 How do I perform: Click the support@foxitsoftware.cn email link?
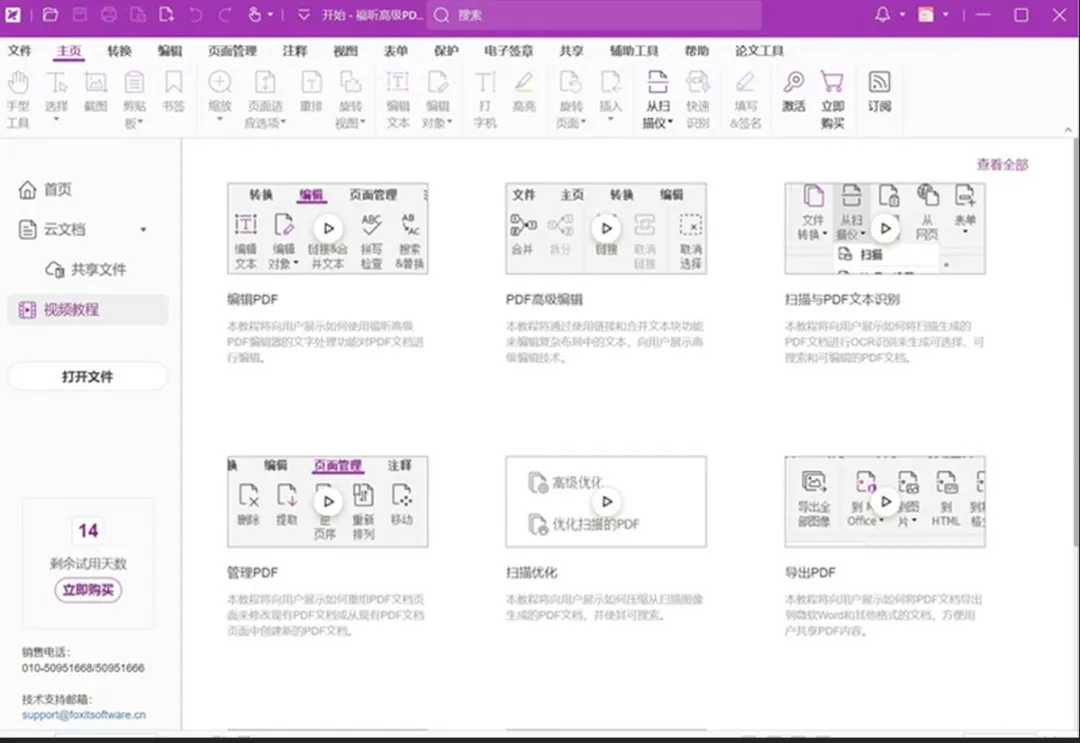(x=83, y=715)
